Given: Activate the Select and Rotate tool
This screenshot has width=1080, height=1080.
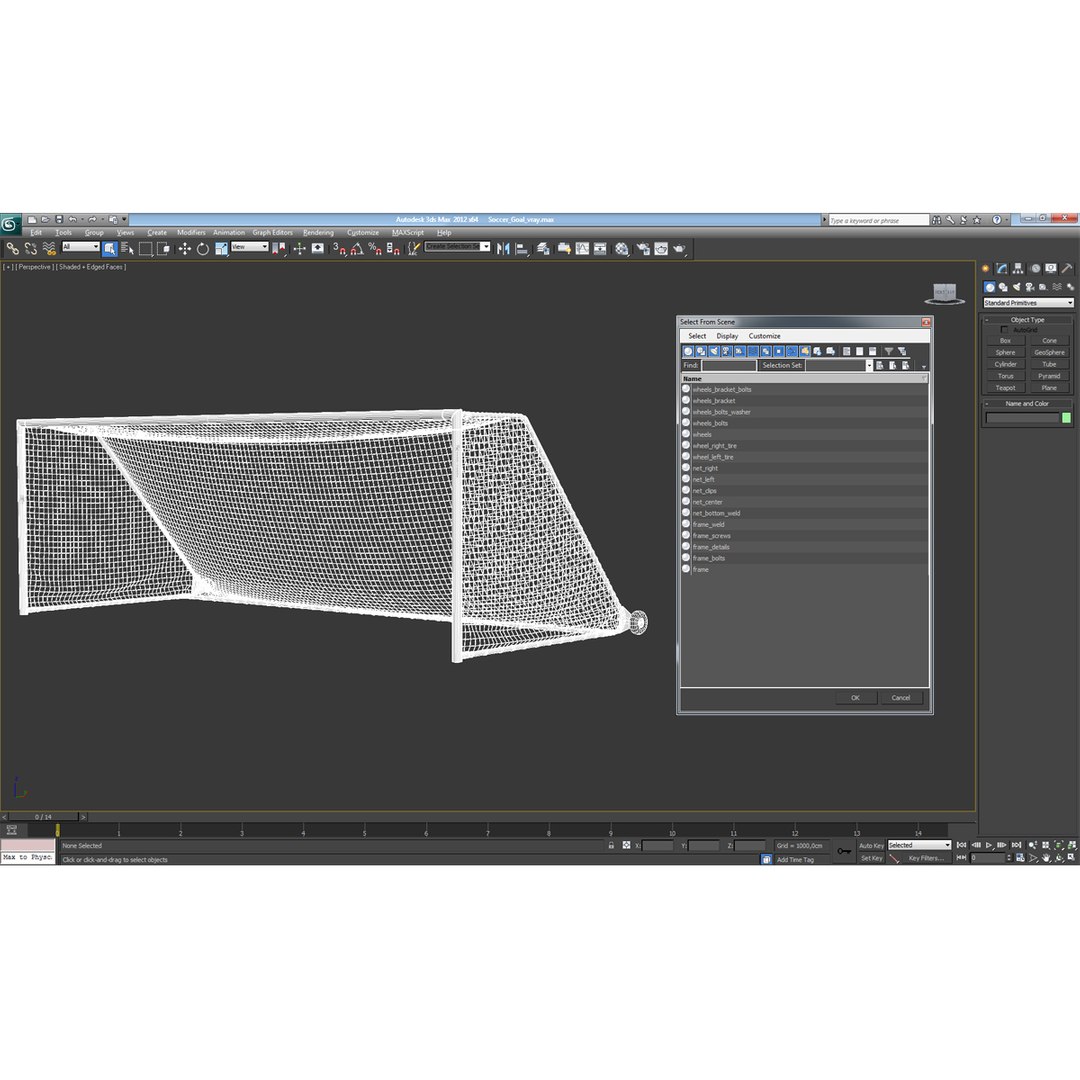Looking at the screenshot, I should [x=202, y=249].
